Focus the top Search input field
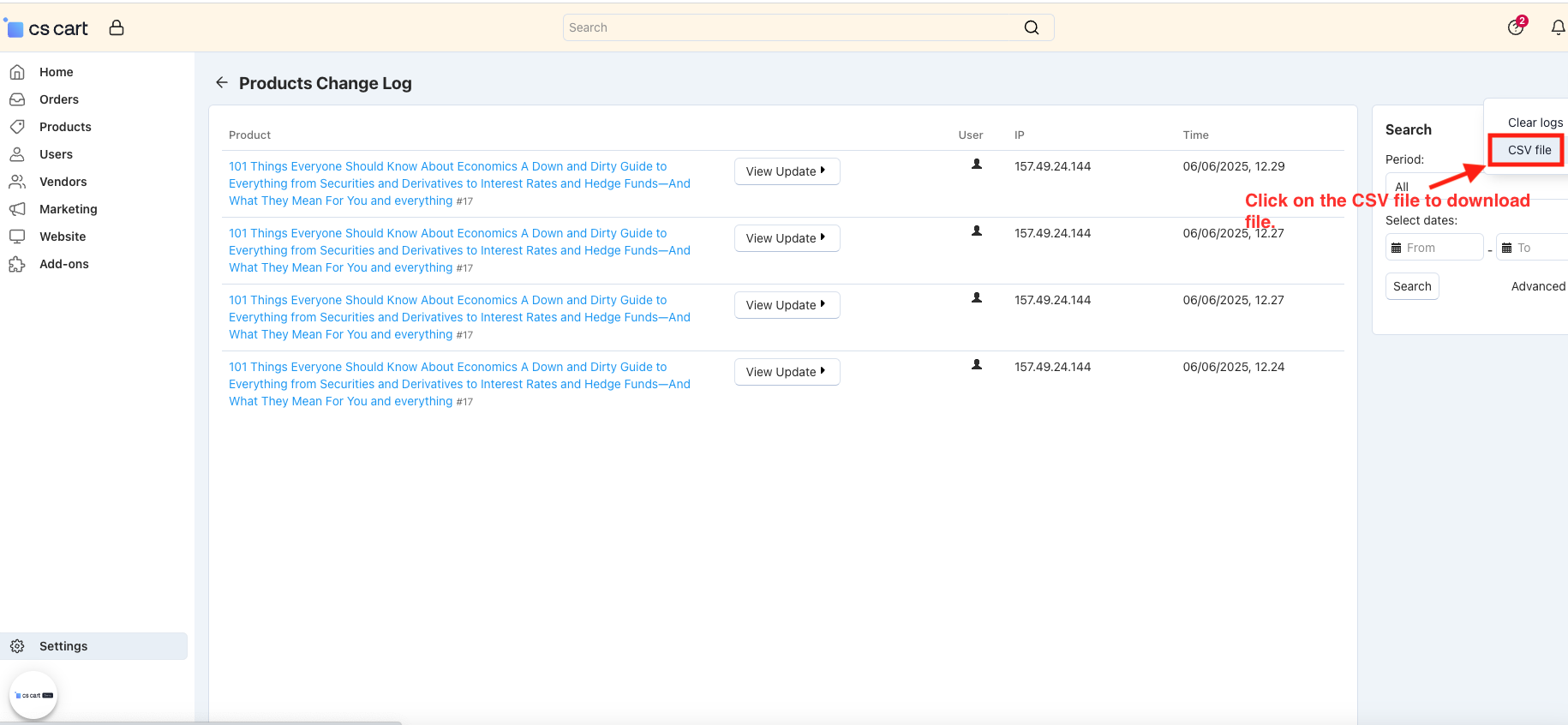Screen dimensions: 1568x725 tap(808, 27)
